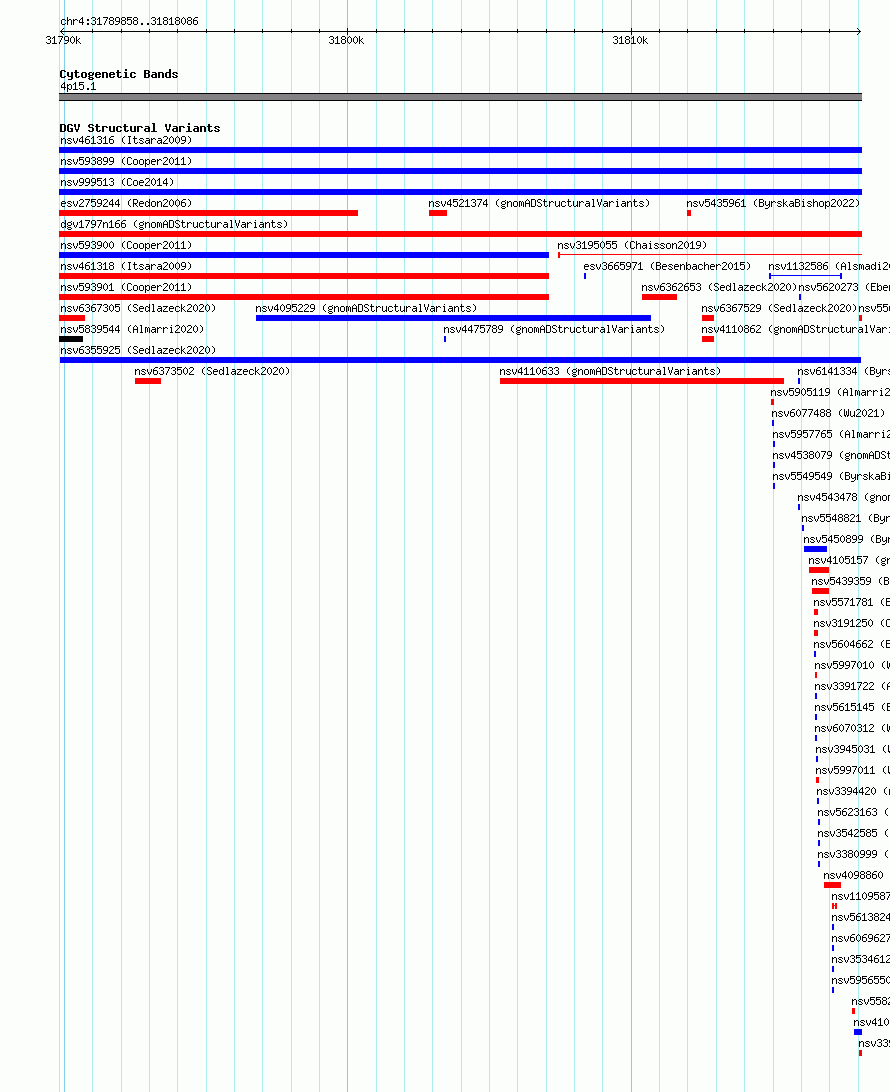Click nsv3380999 variant label
The height and width of the screenshot is (1092, 890).
coord(854,853)
